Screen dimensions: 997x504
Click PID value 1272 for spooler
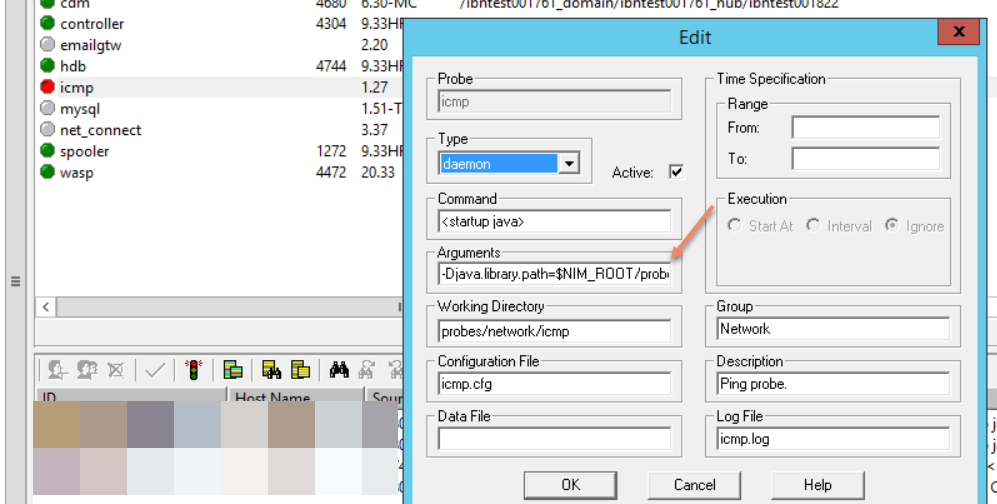point(331,151)
